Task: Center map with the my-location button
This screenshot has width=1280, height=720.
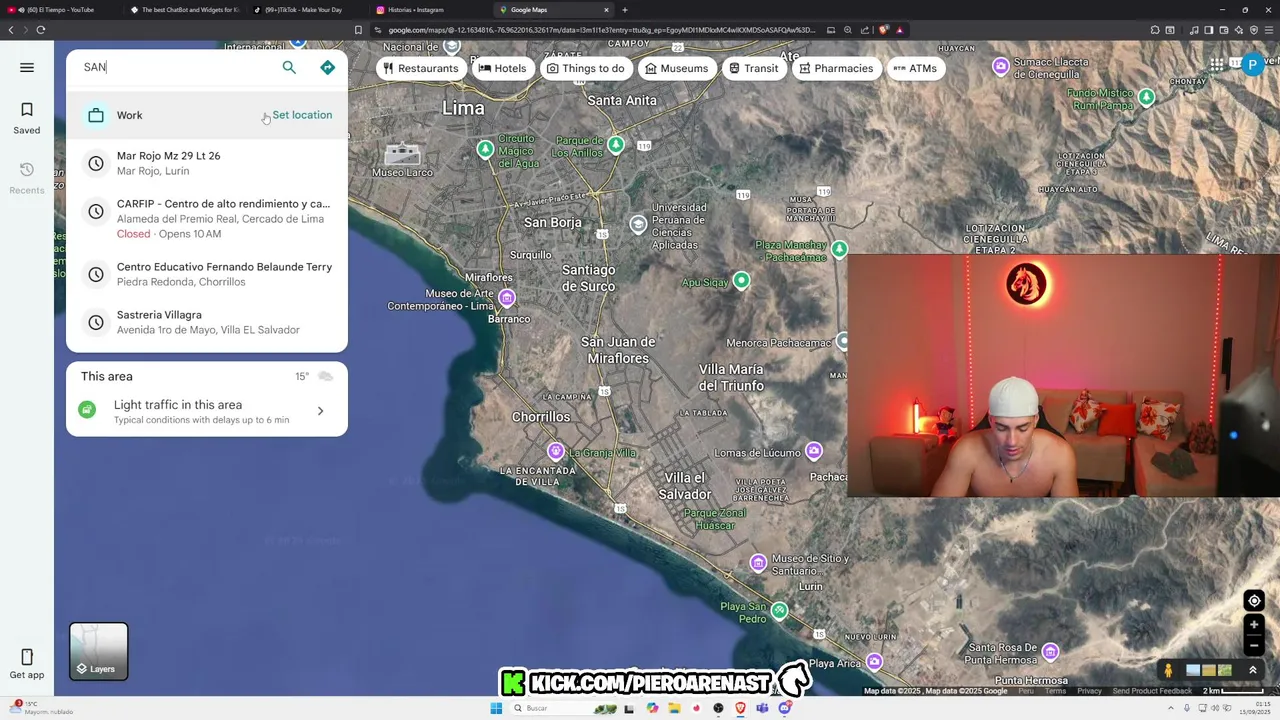Action: point(1254,601)
